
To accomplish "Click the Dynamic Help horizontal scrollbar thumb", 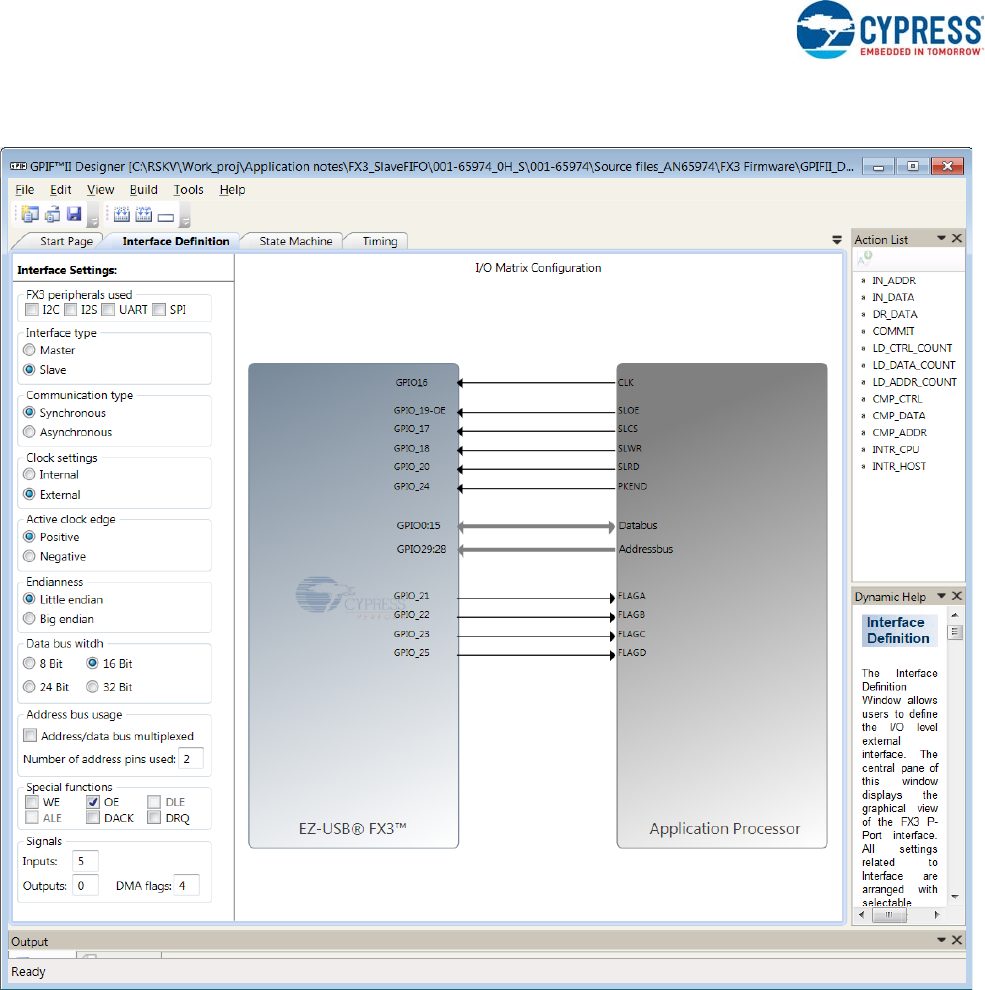I will click(889, 914).
